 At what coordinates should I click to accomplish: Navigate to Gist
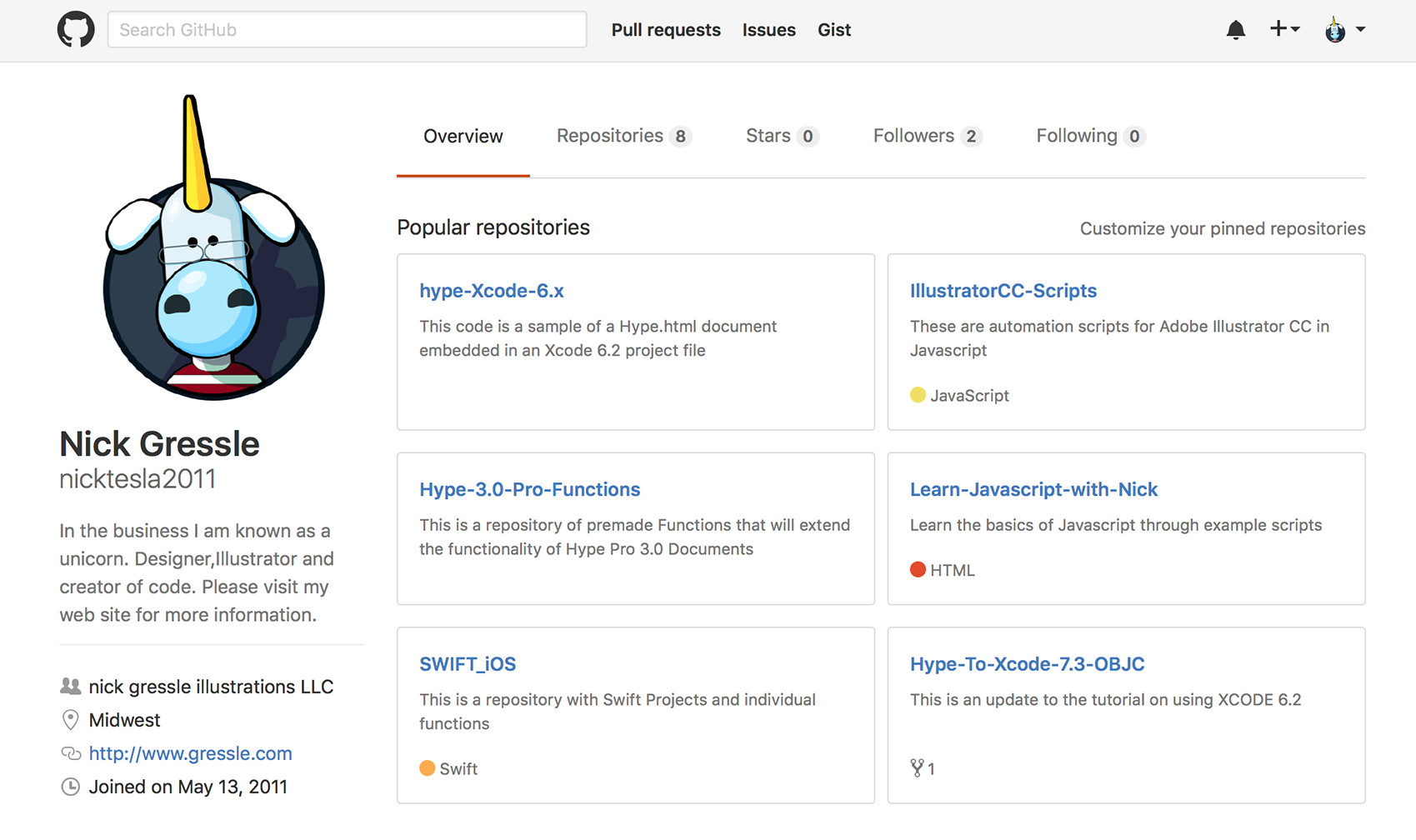click(x=833, y=30)
